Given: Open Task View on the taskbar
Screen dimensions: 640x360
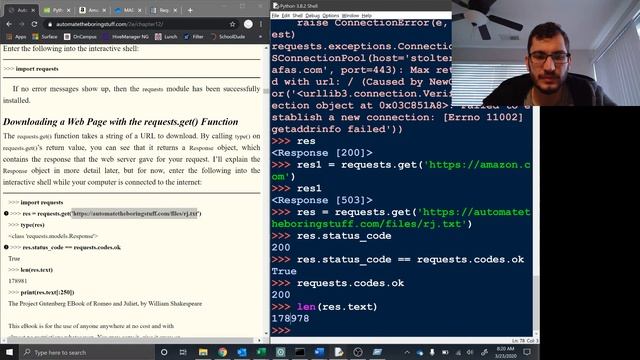Looking at the screenshot, I should pos(183,352).
